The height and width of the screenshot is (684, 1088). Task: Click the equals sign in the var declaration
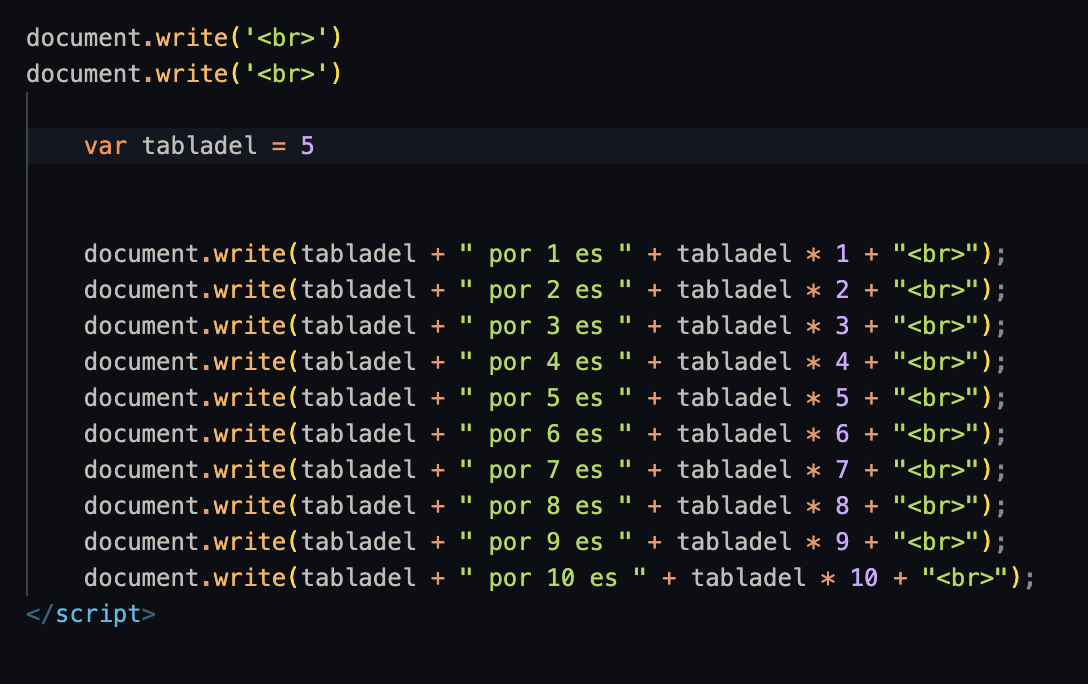pyautogui.click(x=278, y=146)
